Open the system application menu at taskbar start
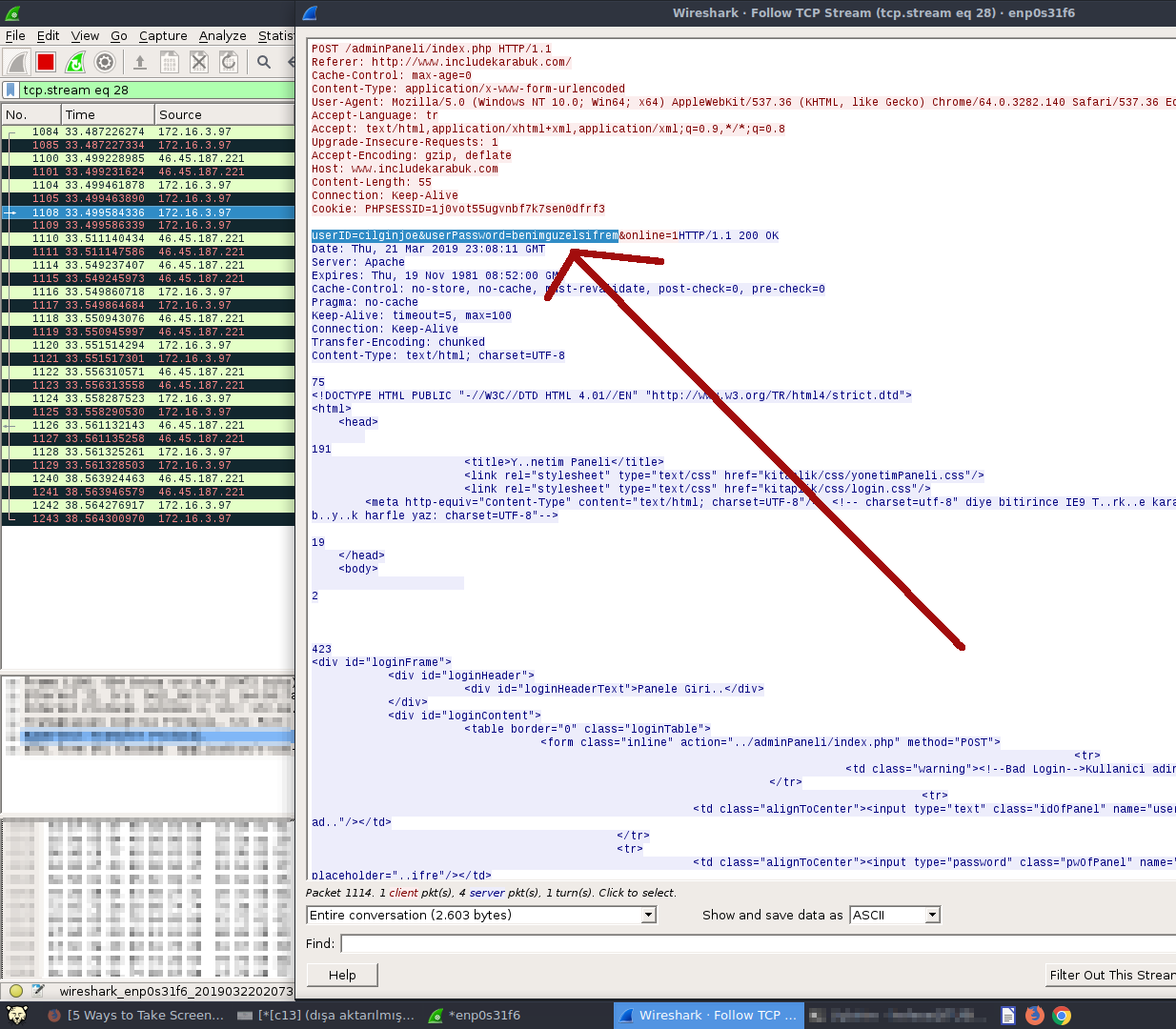 (16, 1015)
